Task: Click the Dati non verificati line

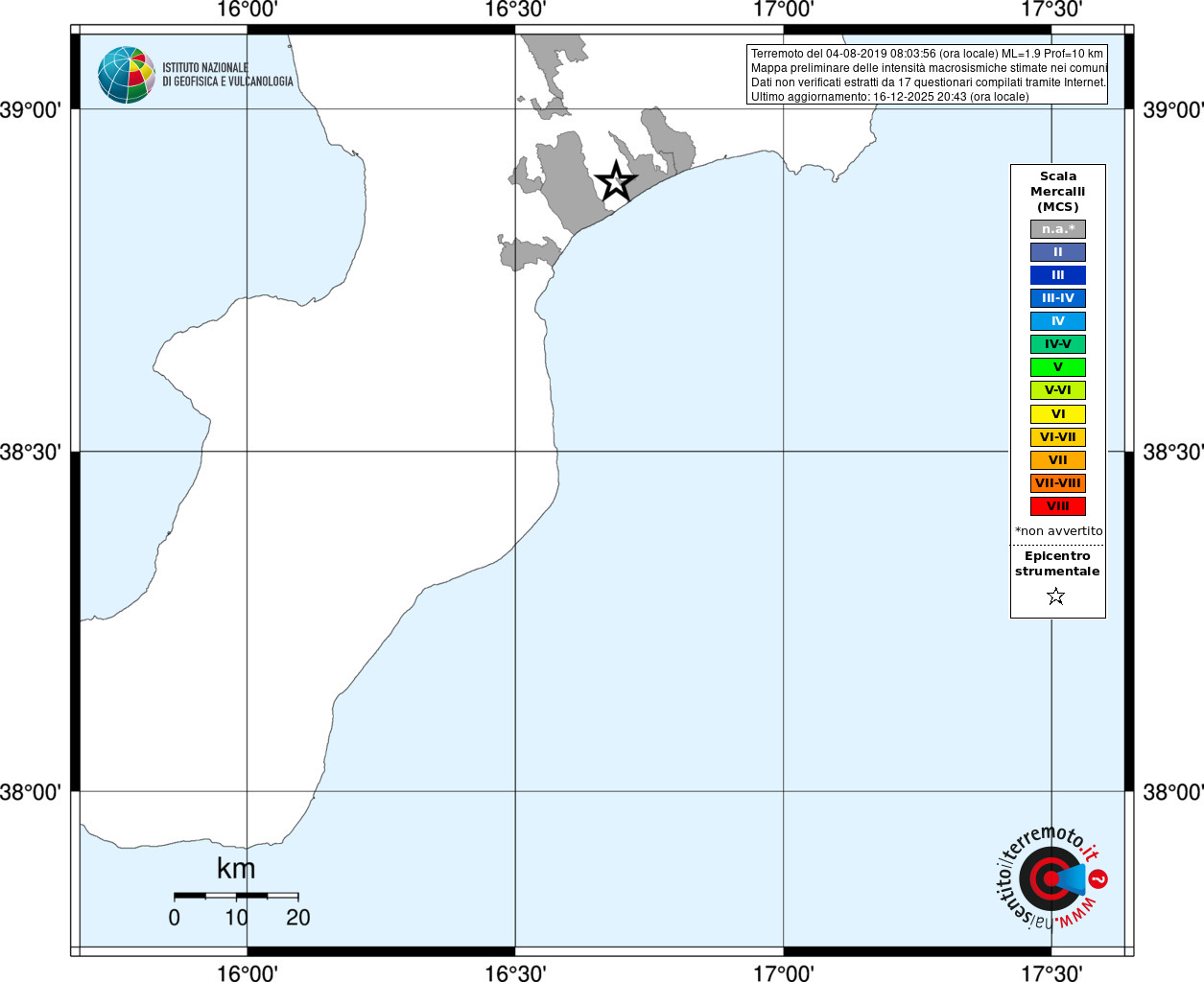Action: pyautogui.click(x=929, y=82)
